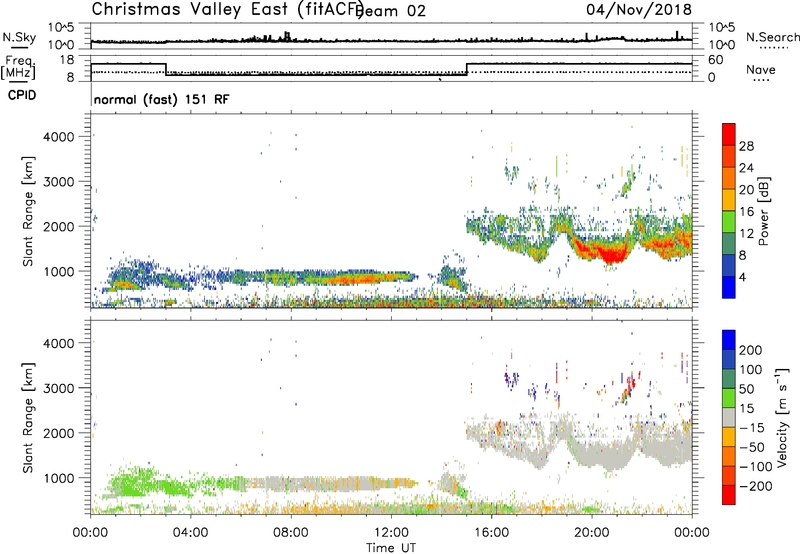Click the '60' tick on the Nave axis
The height and width of the screenshot is (554, 800).
(716, 60)
